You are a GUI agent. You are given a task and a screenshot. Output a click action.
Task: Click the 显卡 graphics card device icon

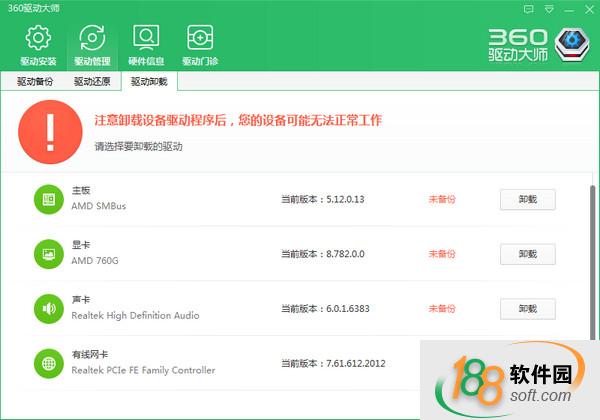(48, 253)
